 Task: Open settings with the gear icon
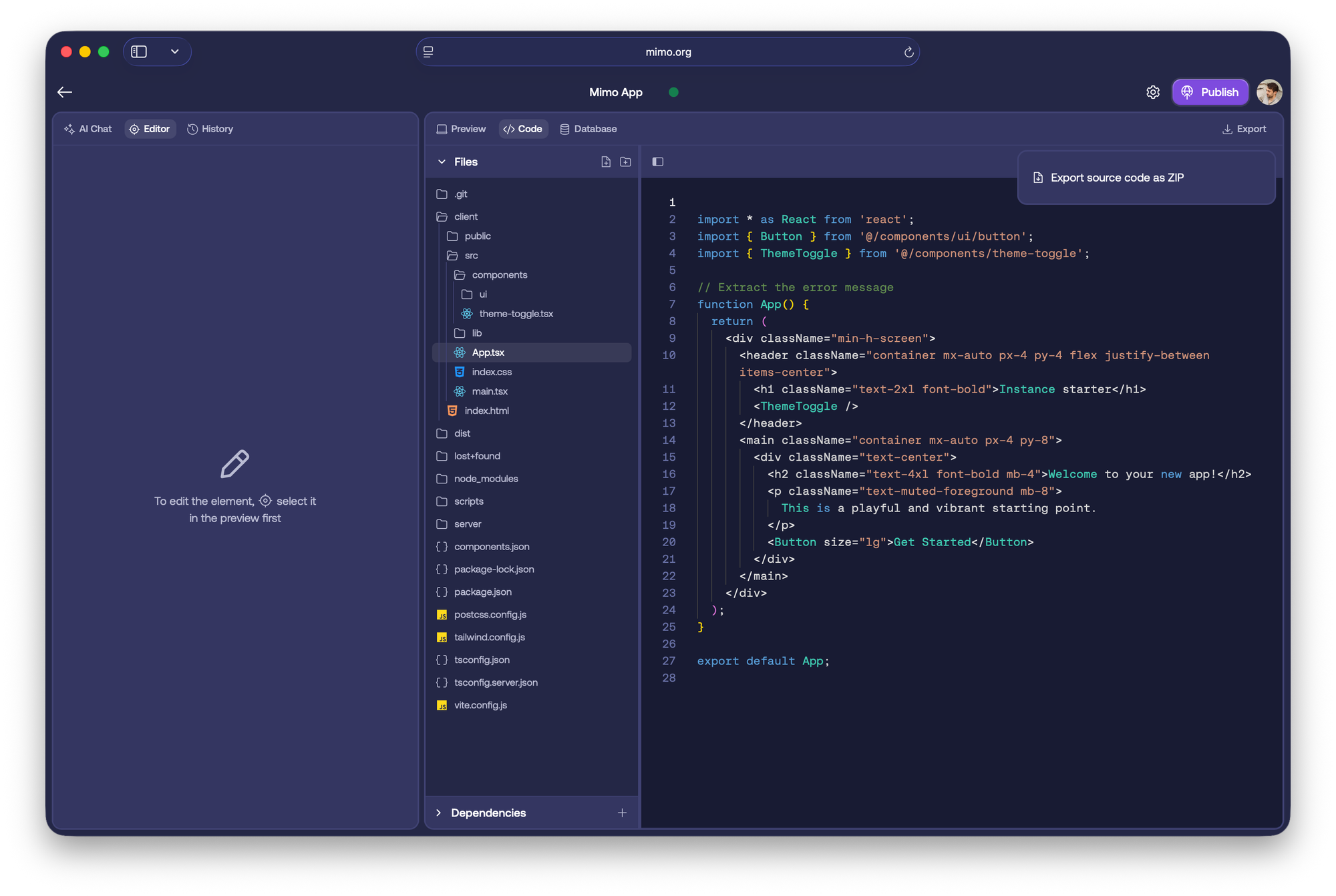(x=1153, y=92)
